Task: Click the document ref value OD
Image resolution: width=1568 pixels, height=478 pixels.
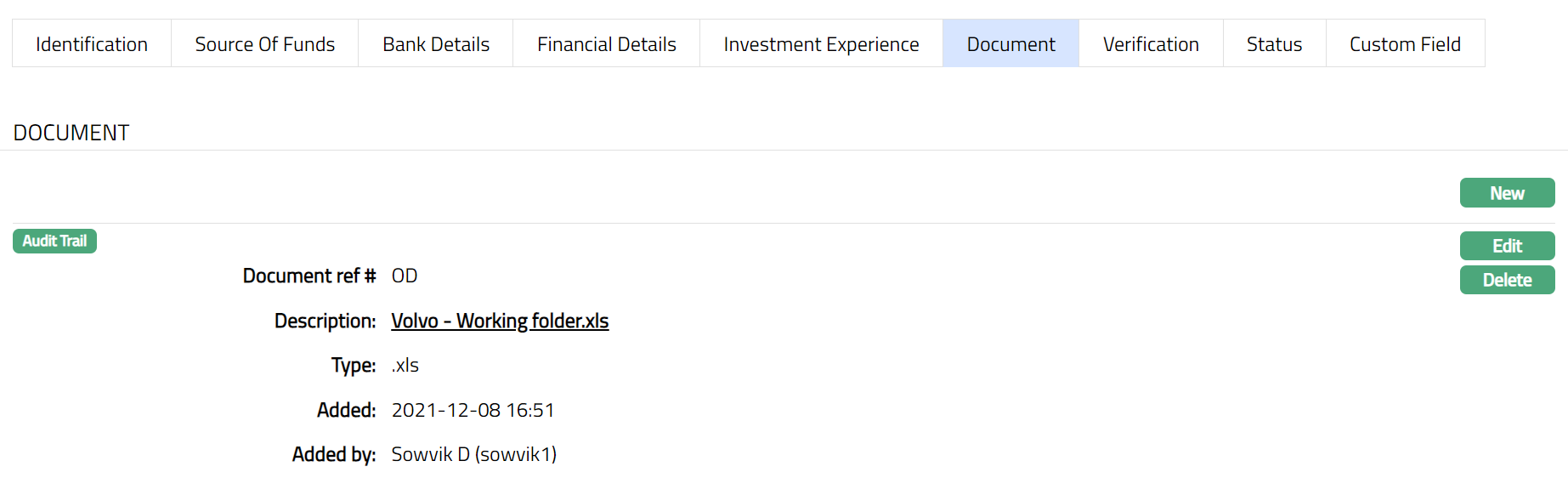Action: tap(405, 276)
